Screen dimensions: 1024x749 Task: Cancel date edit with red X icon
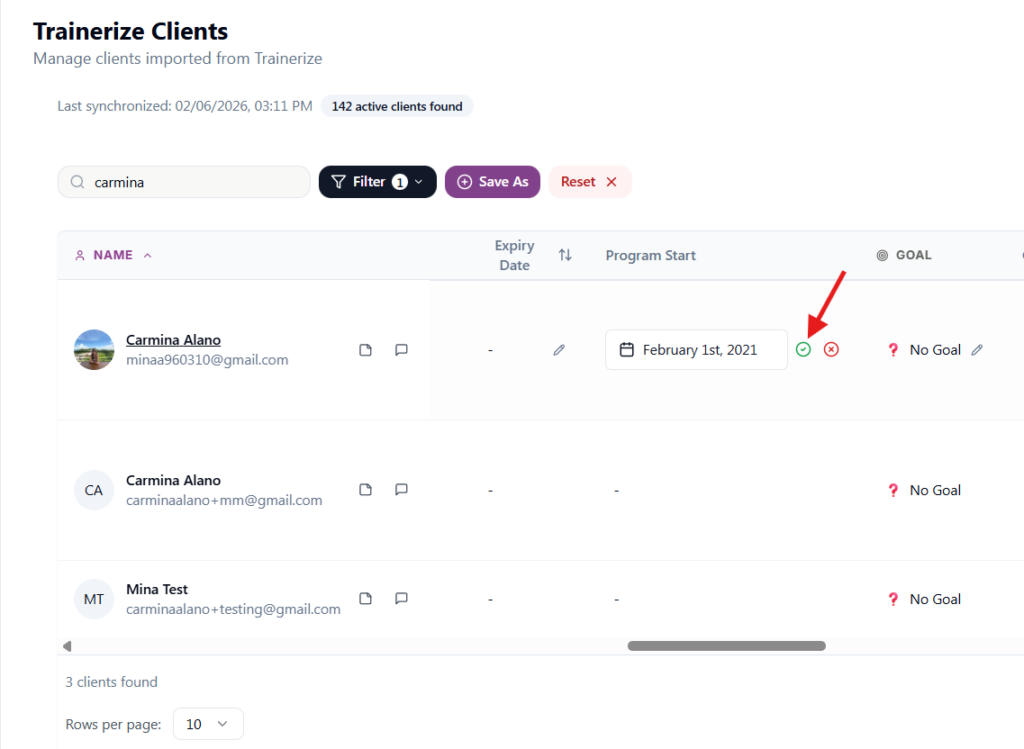point(831,350)
